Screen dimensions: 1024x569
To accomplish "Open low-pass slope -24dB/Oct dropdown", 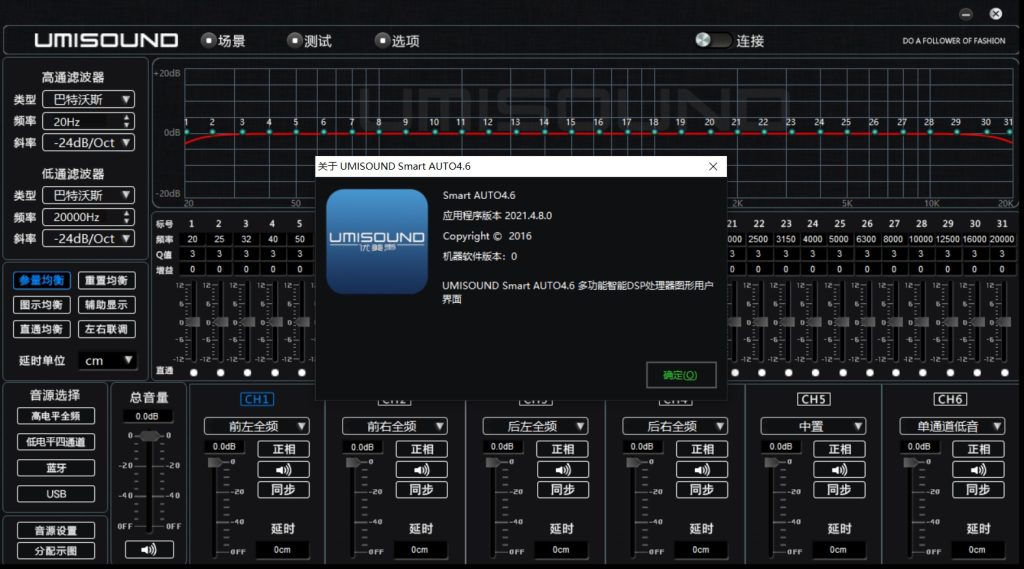I will coord(89,238).
